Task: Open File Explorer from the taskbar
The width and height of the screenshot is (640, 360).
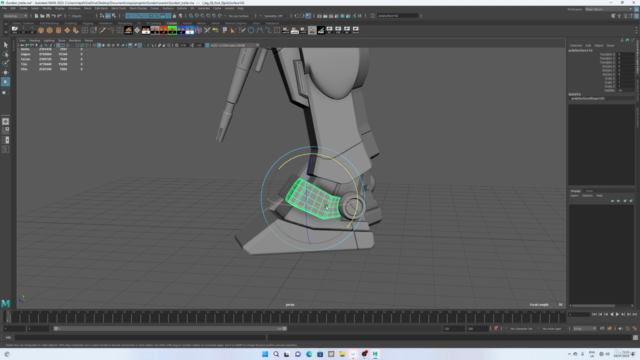Action: tap(342, 354)
